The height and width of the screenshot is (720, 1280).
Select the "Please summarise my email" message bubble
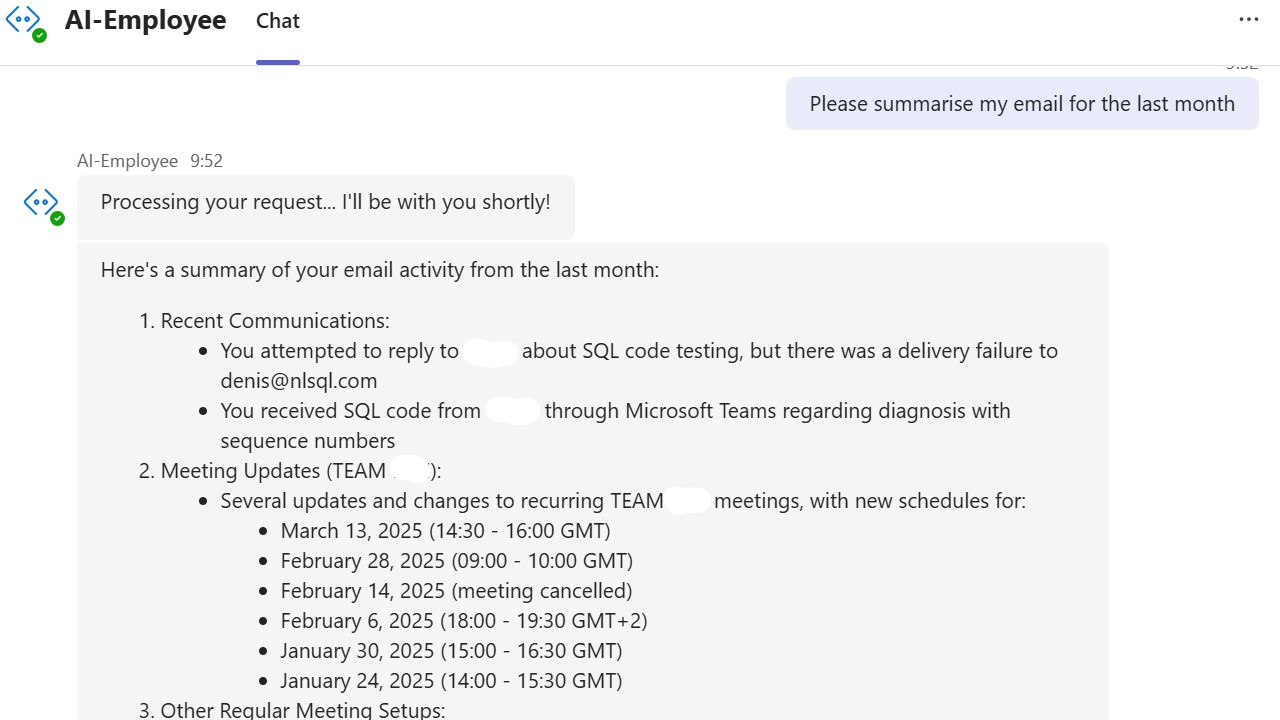click(x=1021, y=104)
